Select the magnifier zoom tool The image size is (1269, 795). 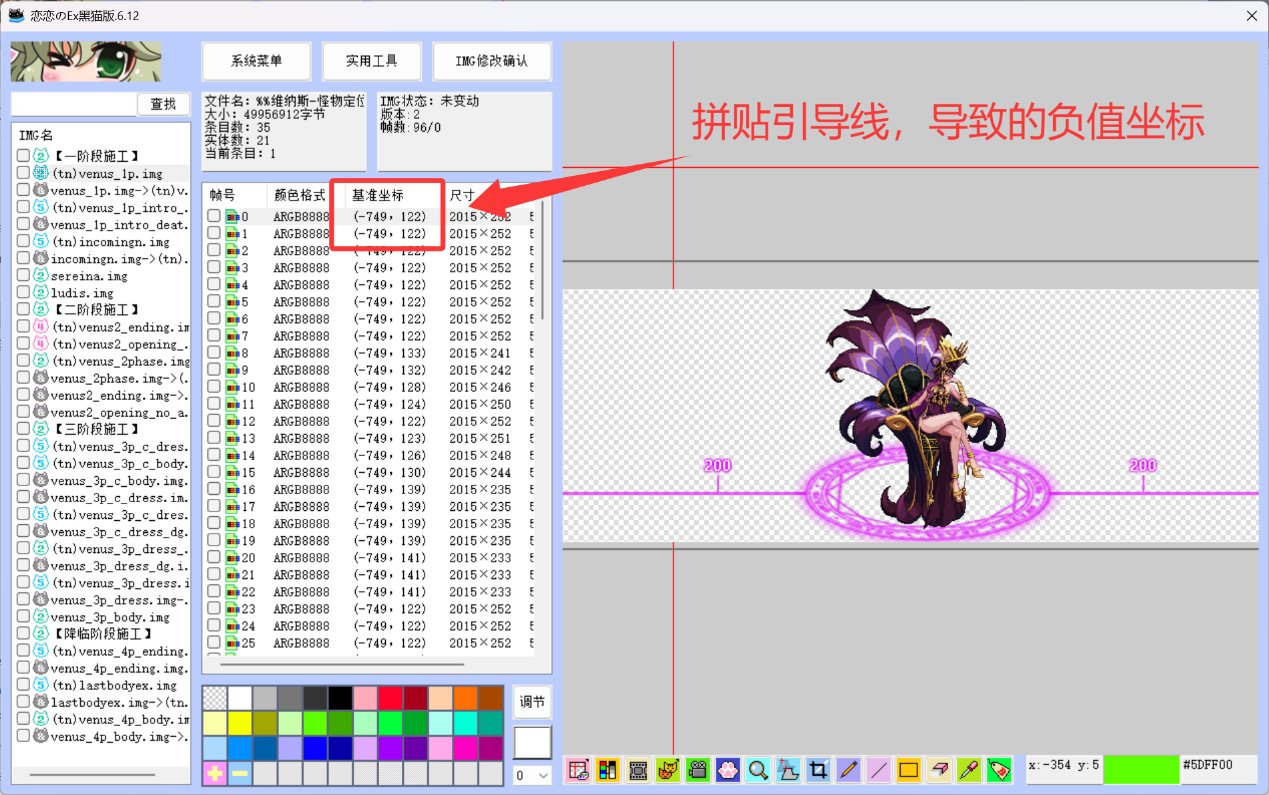[x=756, y=770]
